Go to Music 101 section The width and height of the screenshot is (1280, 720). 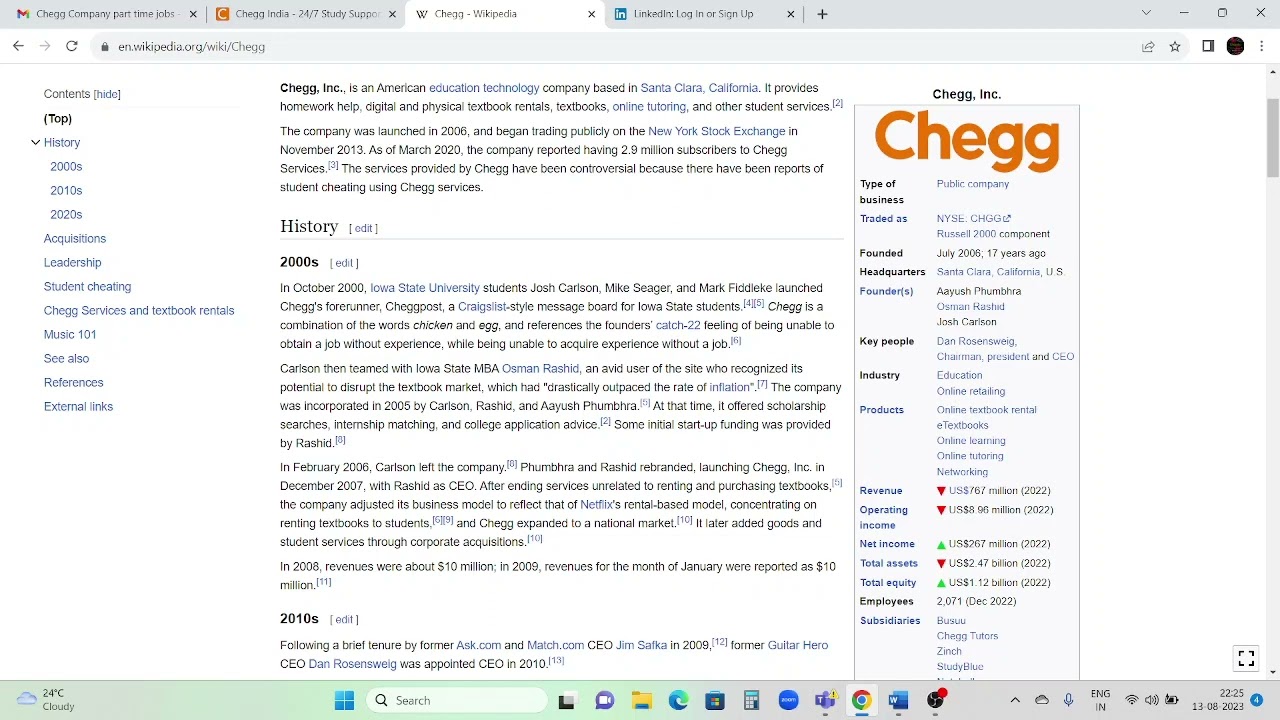click(x=70, y=334)
